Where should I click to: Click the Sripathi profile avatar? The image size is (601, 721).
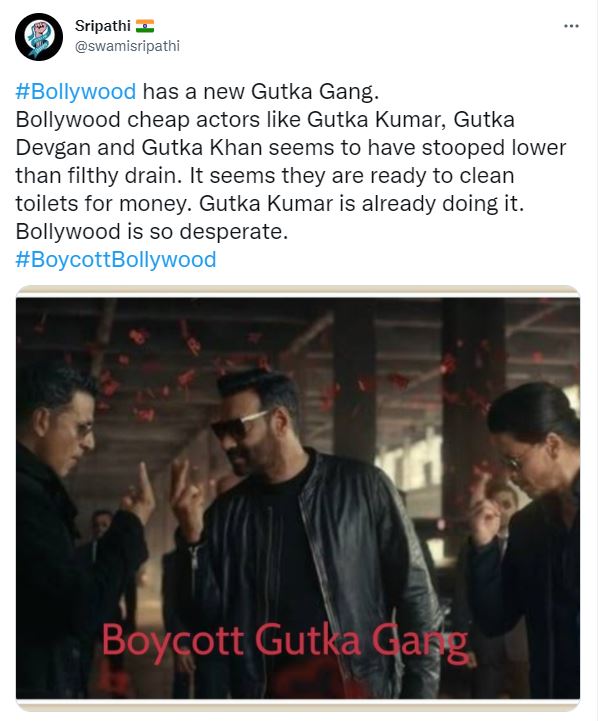click(39, 37)
